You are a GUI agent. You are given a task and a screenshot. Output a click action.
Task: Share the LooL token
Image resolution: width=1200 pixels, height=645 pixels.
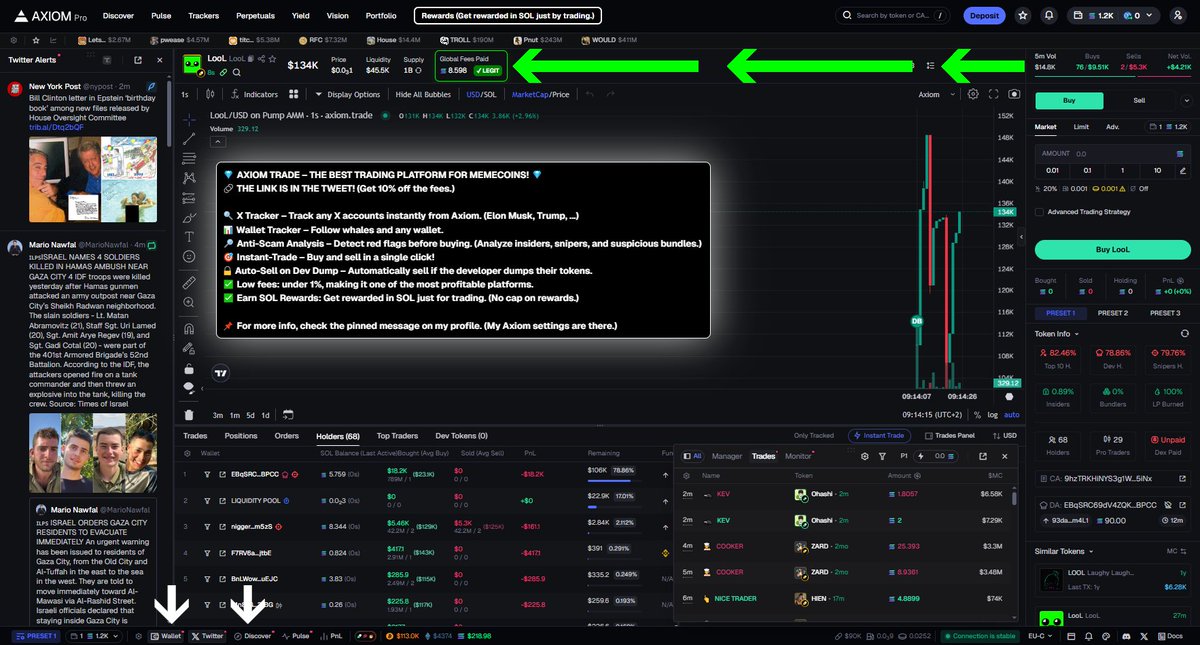[259, 60]
